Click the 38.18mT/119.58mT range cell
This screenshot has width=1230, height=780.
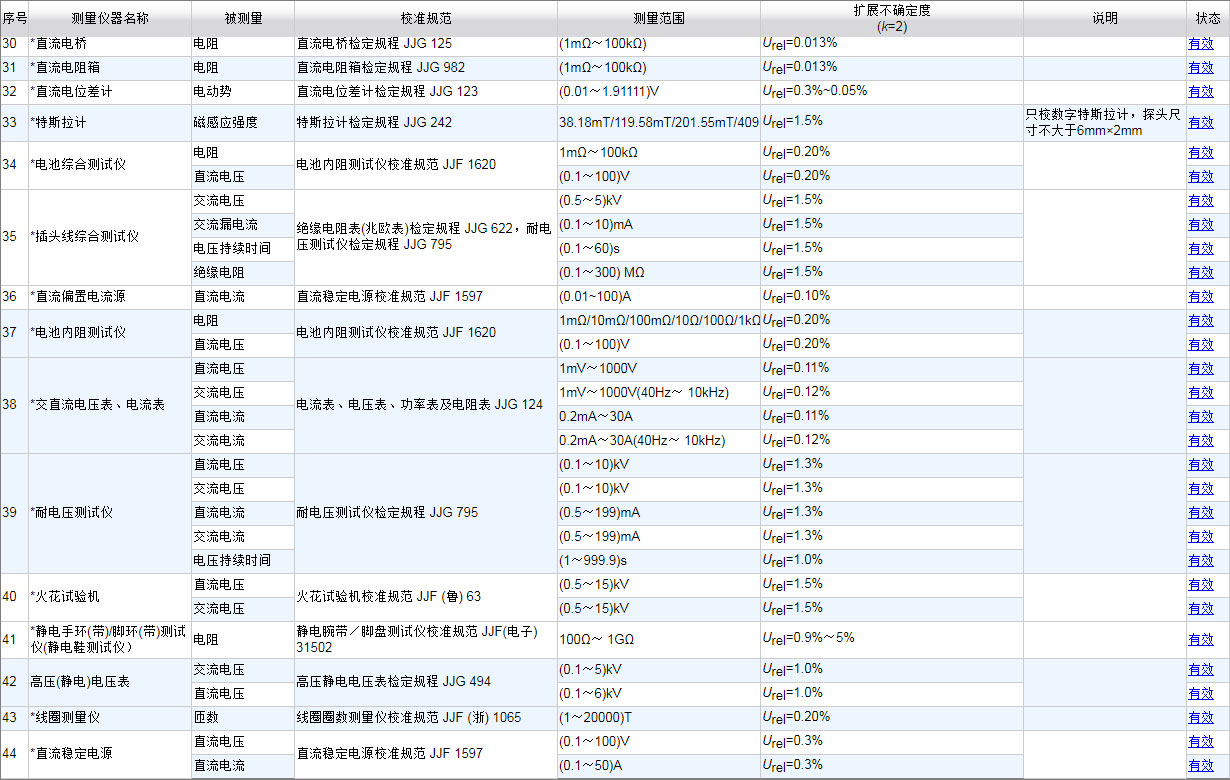point(658,123)
